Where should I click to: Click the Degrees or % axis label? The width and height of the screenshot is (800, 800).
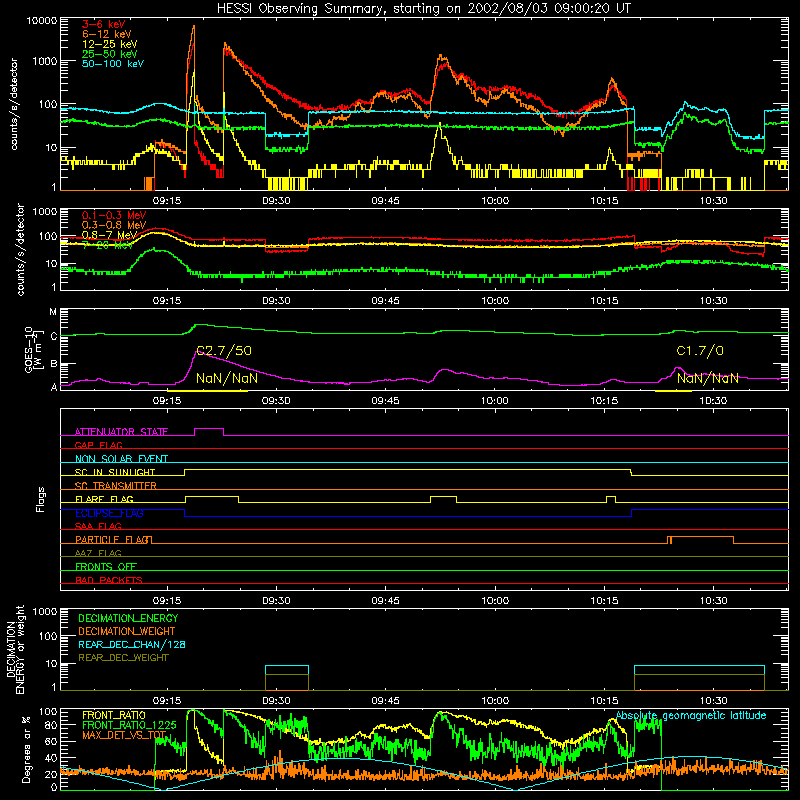coord(26,750)
